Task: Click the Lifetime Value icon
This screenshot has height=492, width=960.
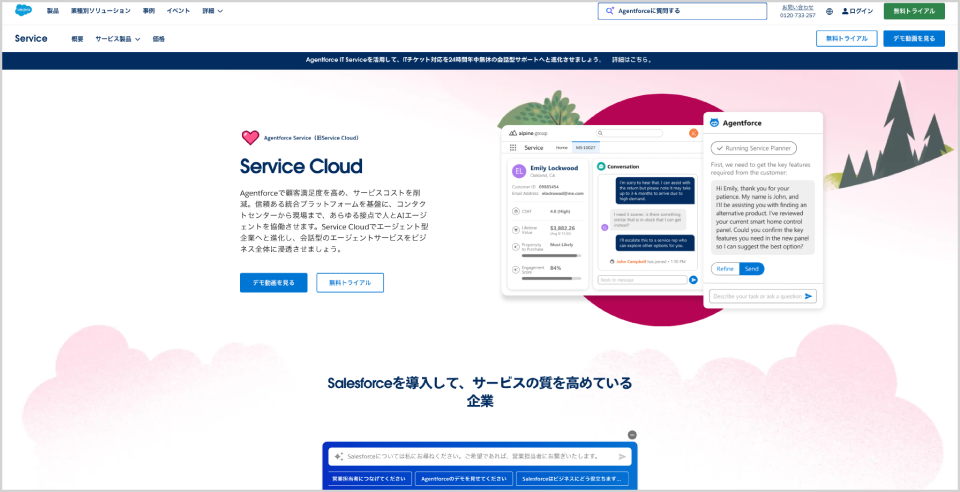Action: 516,229
